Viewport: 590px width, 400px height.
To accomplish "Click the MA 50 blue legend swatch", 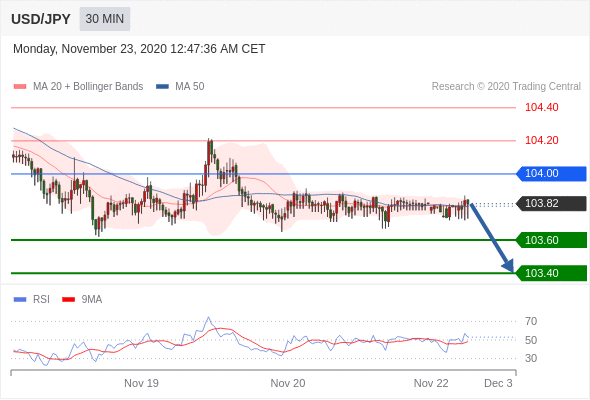I will [162, 87].
